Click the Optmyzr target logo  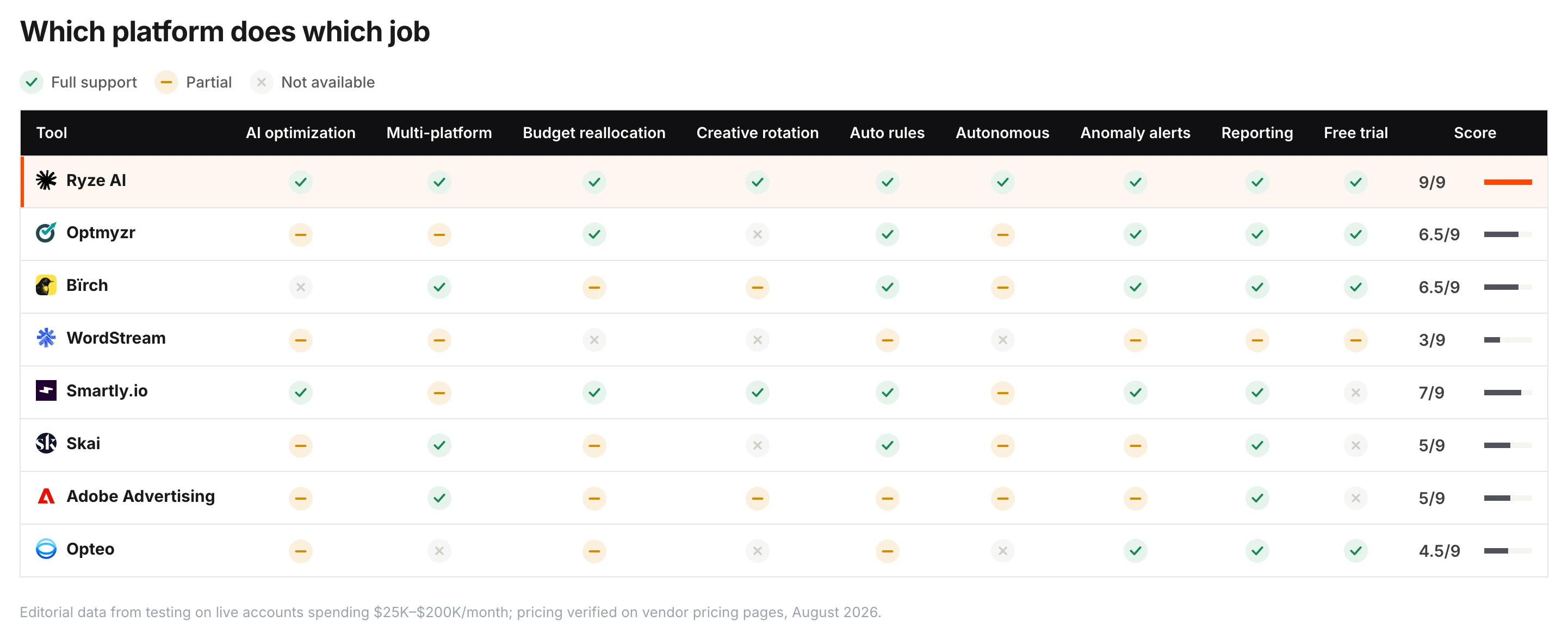coord(46,232)
